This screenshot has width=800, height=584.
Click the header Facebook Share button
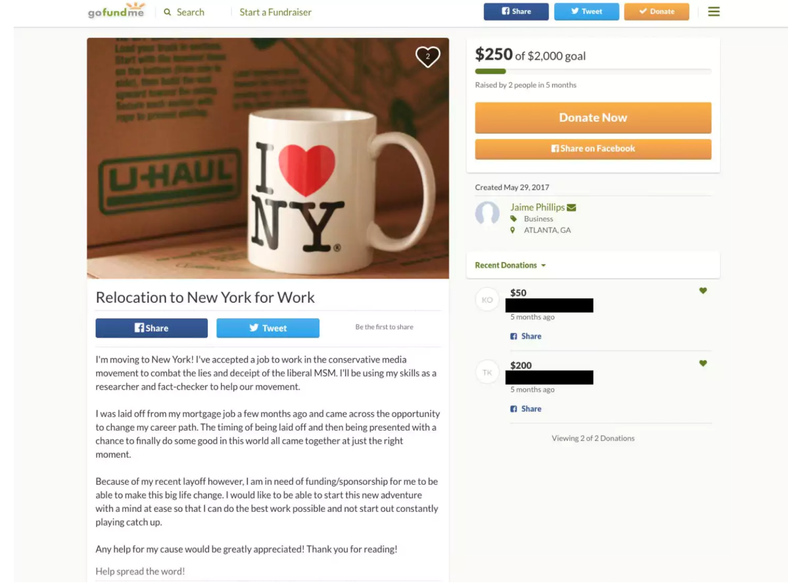click(x=516, y=11)
